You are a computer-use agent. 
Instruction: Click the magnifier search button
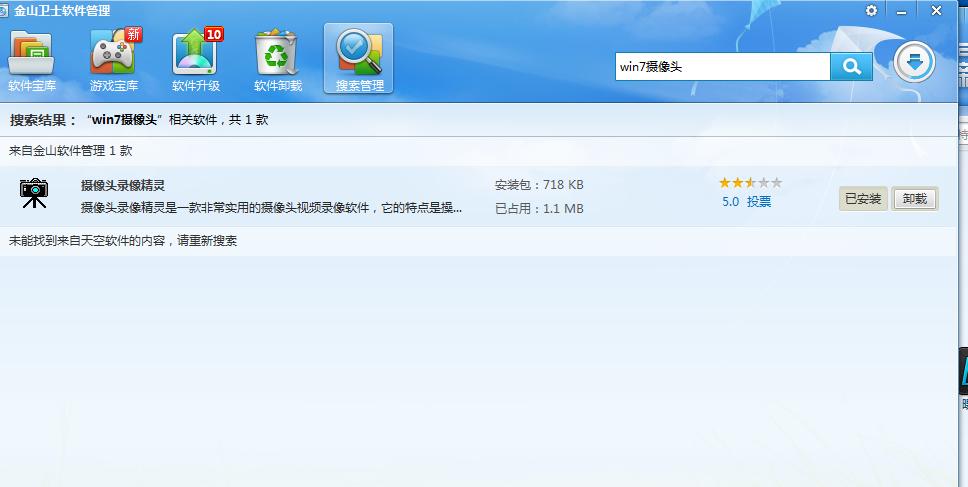851,67
